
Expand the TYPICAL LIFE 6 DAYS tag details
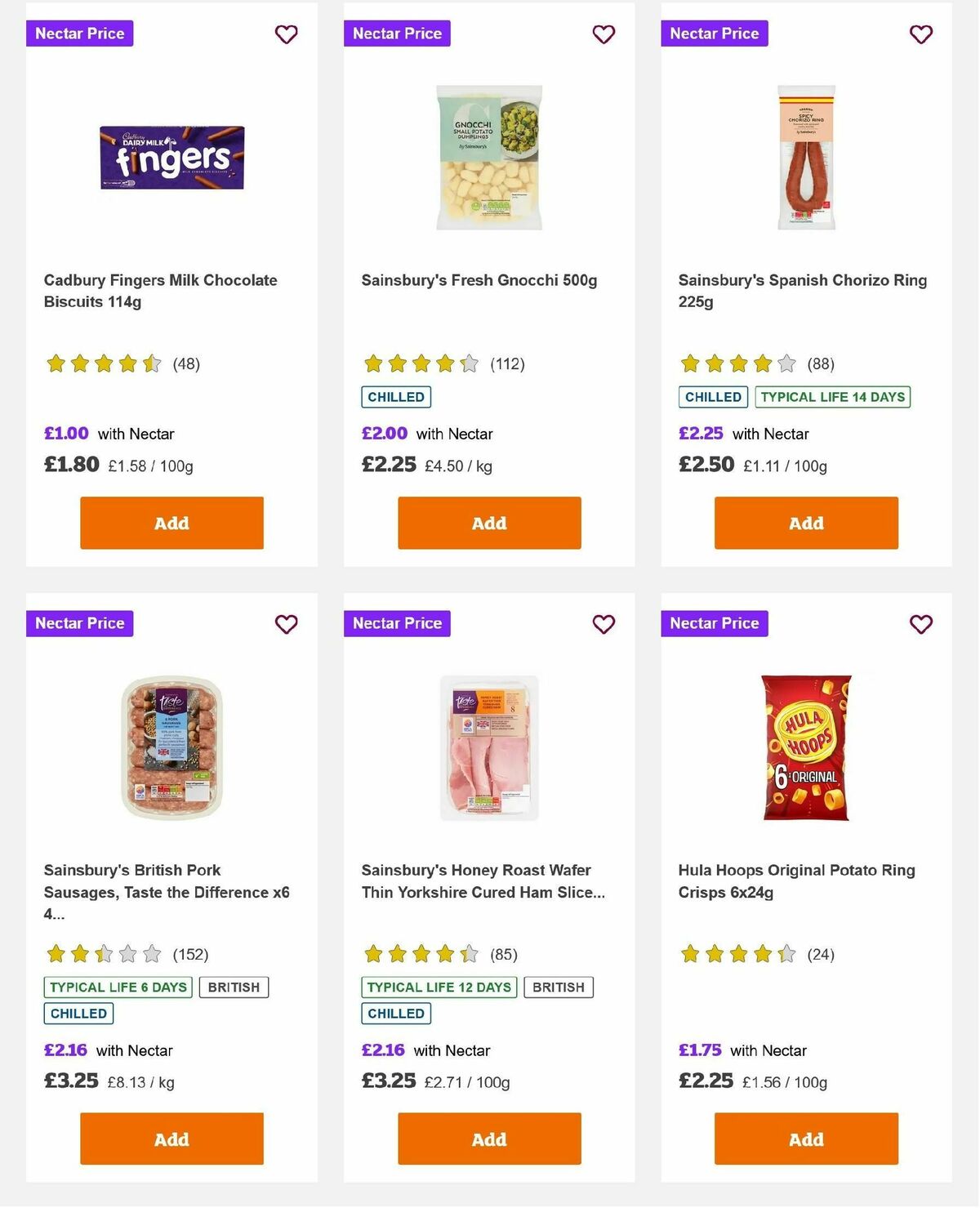(x=118, y=987)
